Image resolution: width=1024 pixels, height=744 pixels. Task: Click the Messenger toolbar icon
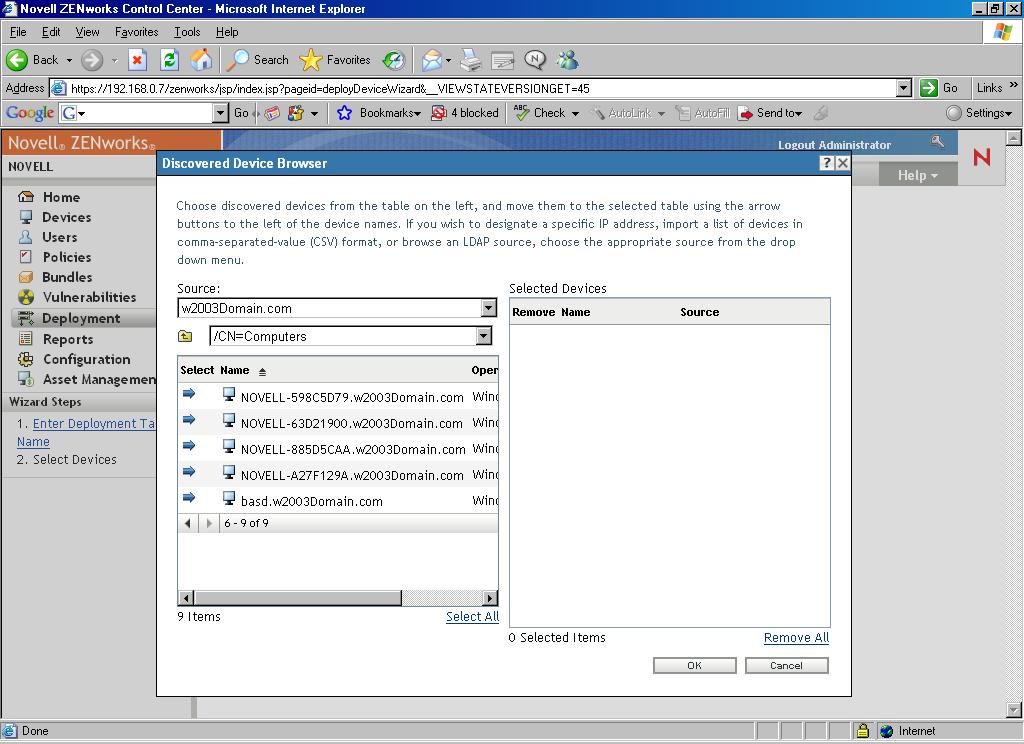coord(568,61)
